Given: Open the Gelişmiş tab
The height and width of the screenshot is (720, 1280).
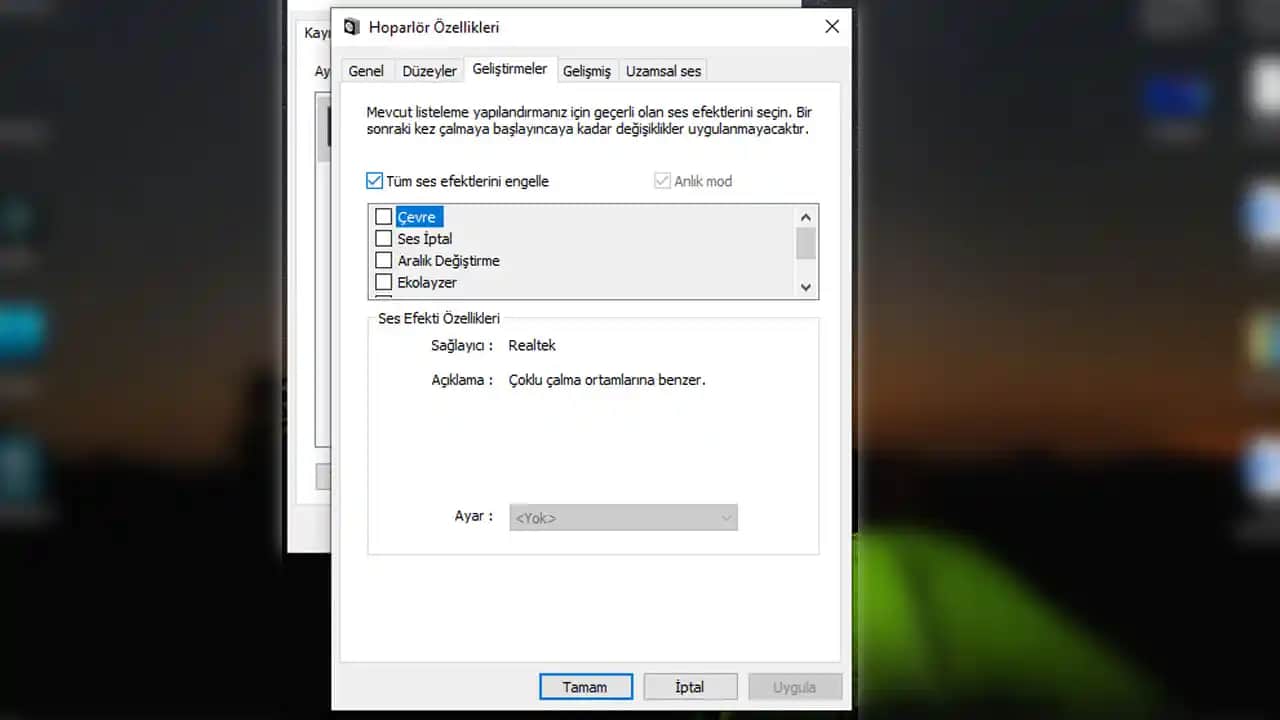Looking at the screenshot, I should tap(587, 71).
